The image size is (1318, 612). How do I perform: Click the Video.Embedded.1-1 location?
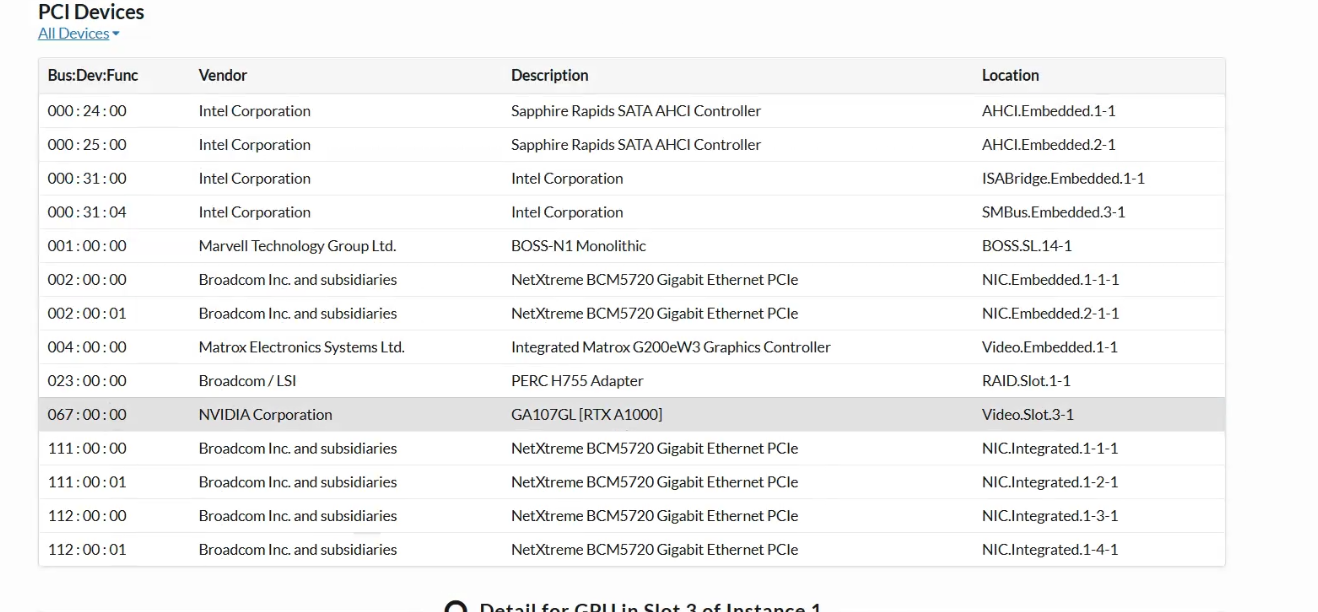[x=1050, y=348]
